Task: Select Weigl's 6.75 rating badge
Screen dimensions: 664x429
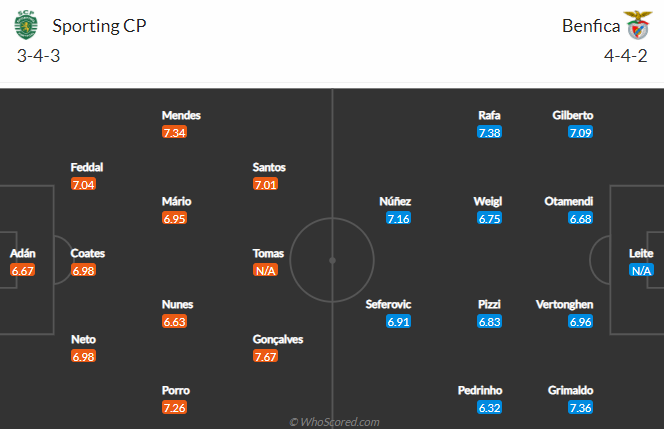Action: 489,219
